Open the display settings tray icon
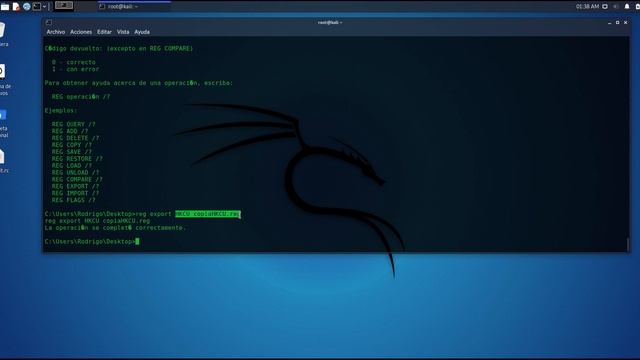The image size is (640, 360). coord(605,7)
